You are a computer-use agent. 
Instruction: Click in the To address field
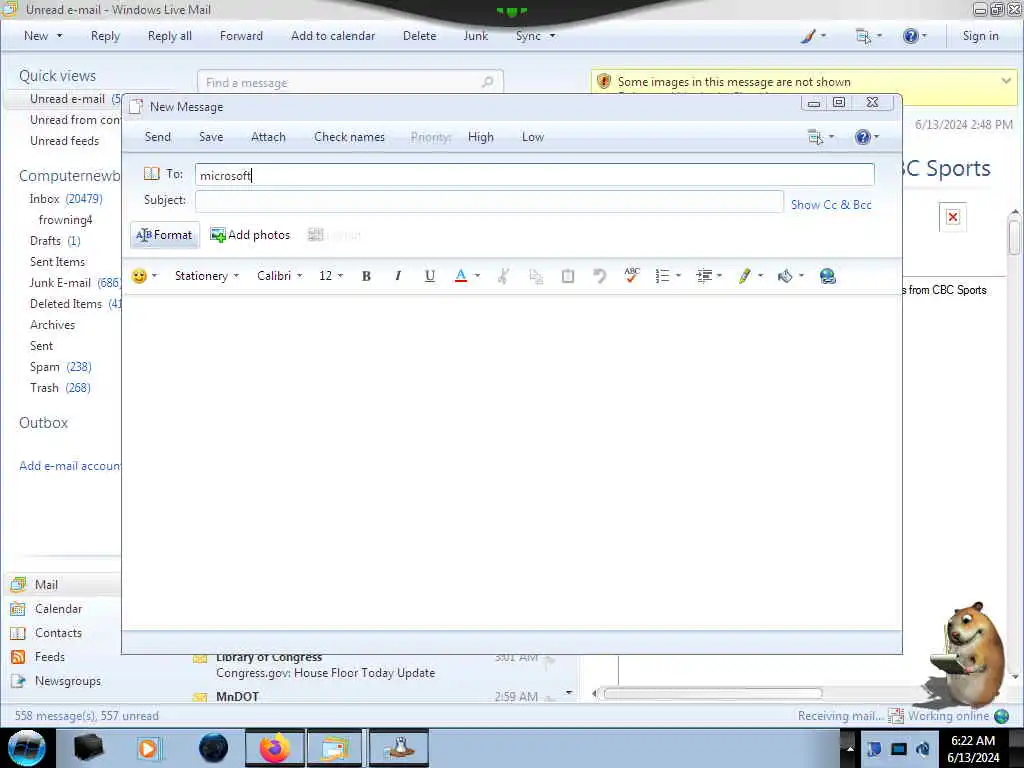[x=534, y=175]
